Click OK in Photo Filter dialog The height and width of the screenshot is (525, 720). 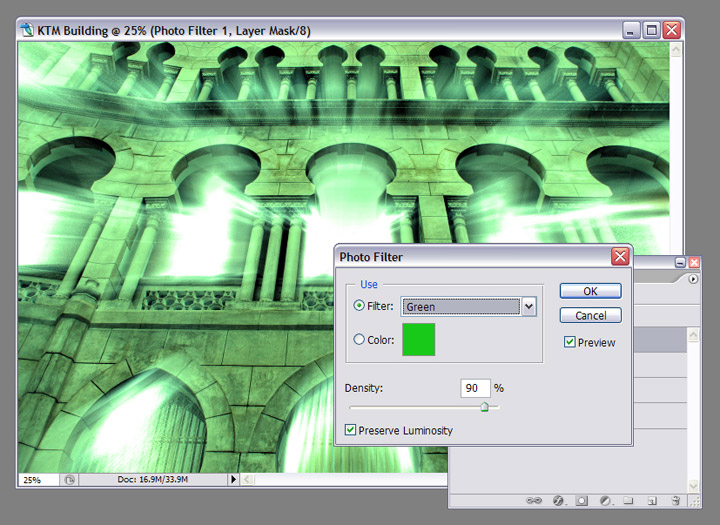coord(590,291)
